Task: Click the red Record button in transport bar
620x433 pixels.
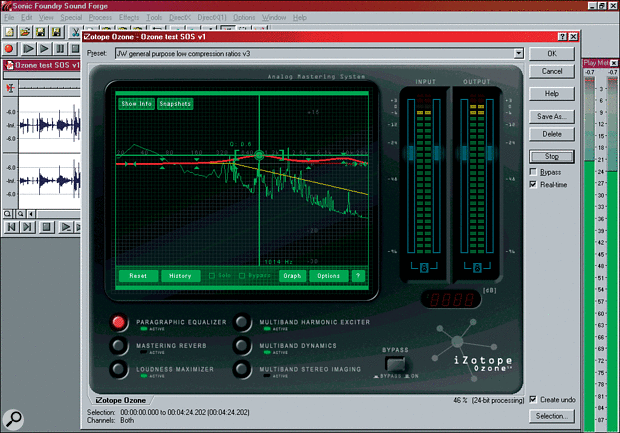Action: pos(9,49)
